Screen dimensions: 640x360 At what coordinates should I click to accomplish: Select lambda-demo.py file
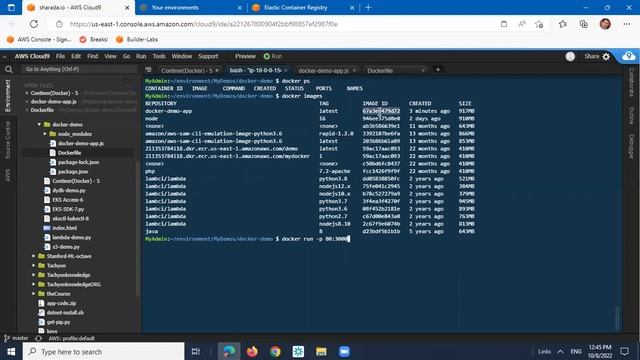coord(71,237)
